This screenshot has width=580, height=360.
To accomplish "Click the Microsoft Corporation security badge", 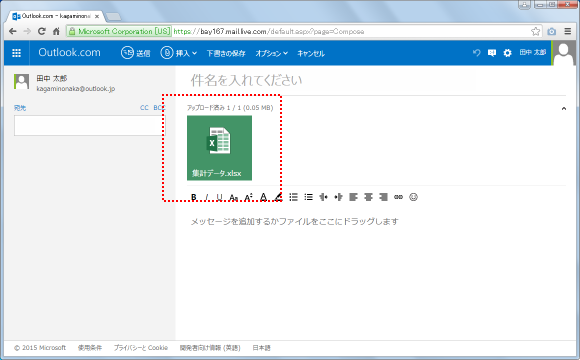I will pos(119,31).
